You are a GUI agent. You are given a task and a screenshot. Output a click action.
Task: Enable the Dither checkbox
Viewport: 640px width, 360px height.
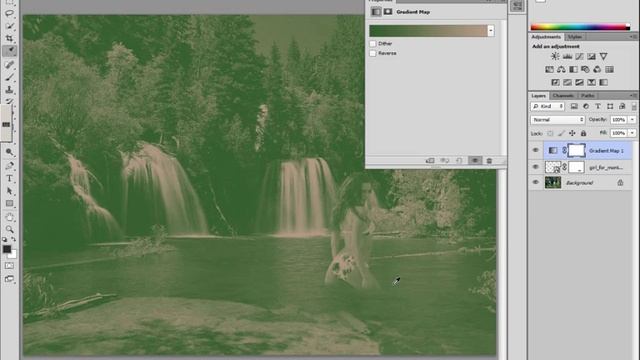tap(373, 43)
